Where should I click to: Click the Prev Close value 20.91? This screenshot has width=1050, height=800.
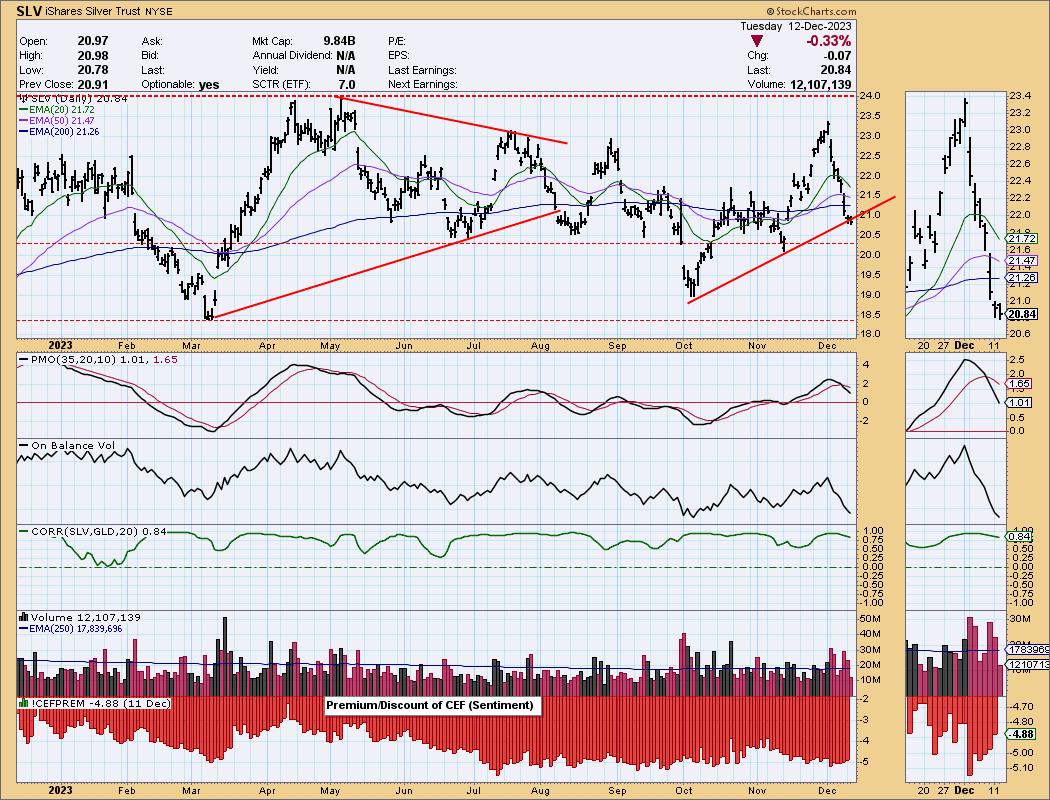coord(93,84)
